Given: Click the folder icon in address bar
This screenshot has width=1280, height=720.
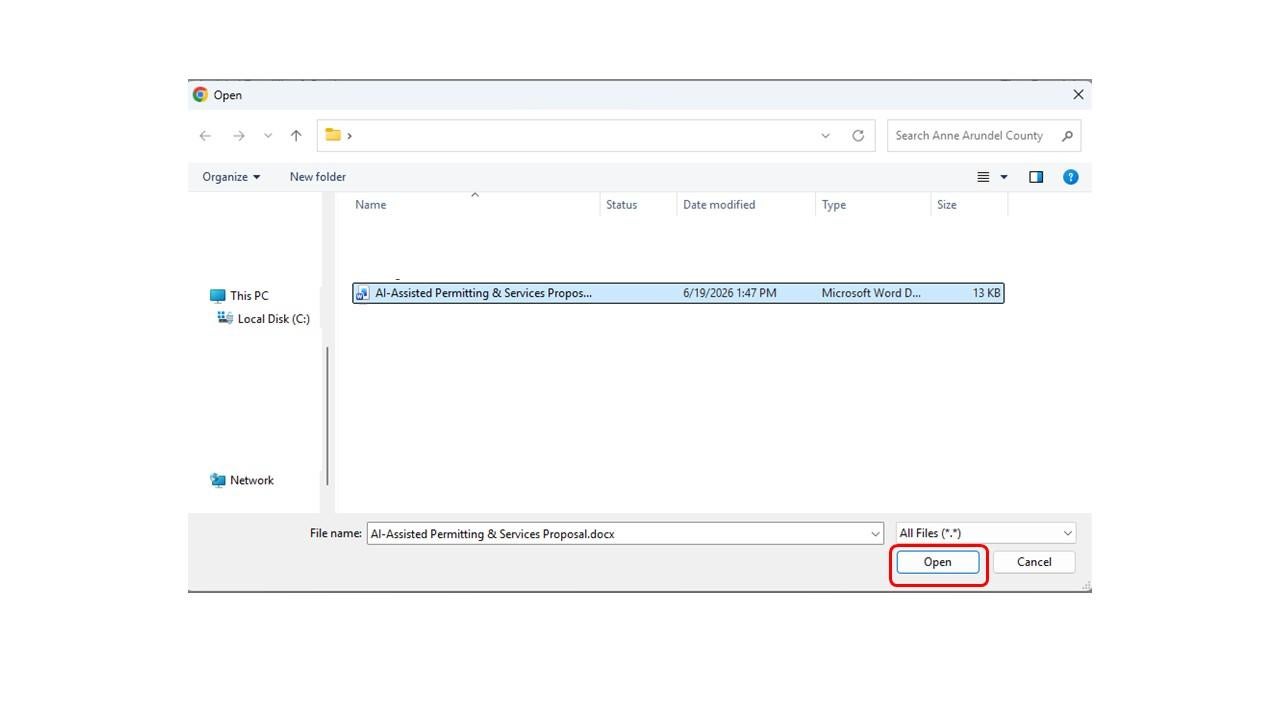Looking at the screenshot, I should 333,135.
